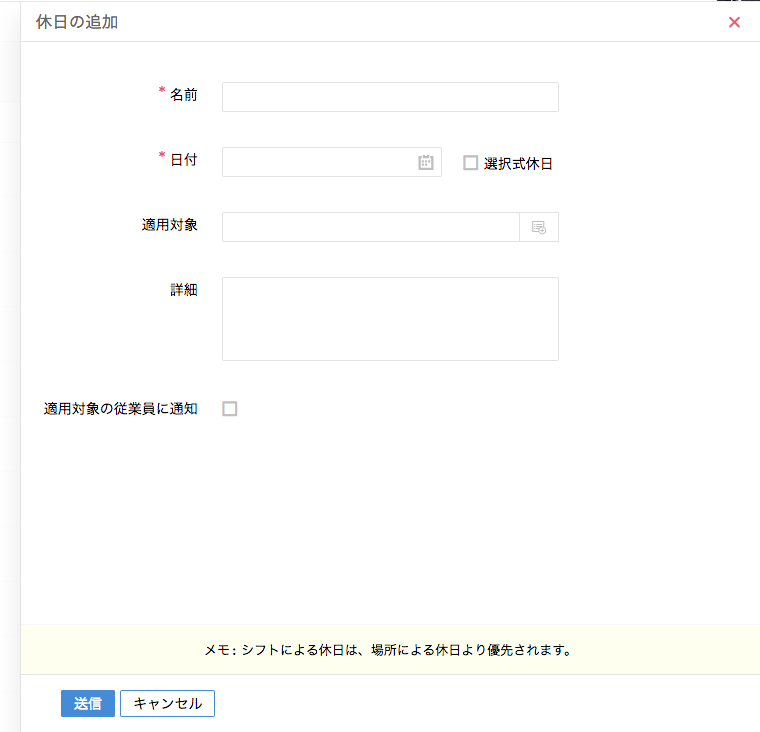Enable the 選択式休日 checkbox
This screenshot has width=760, height=732.
pyautogui.click(x=470, y=163)
